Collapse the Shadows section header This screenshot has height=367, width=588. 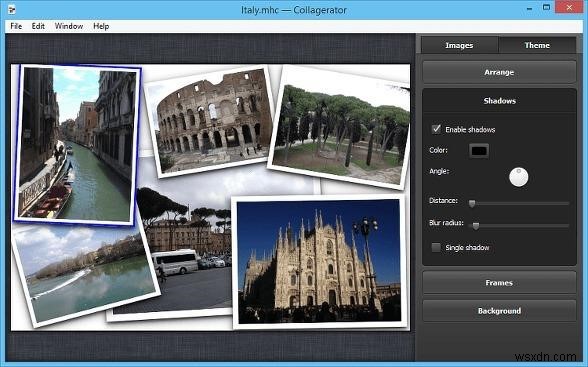click(x=499, y=100)
